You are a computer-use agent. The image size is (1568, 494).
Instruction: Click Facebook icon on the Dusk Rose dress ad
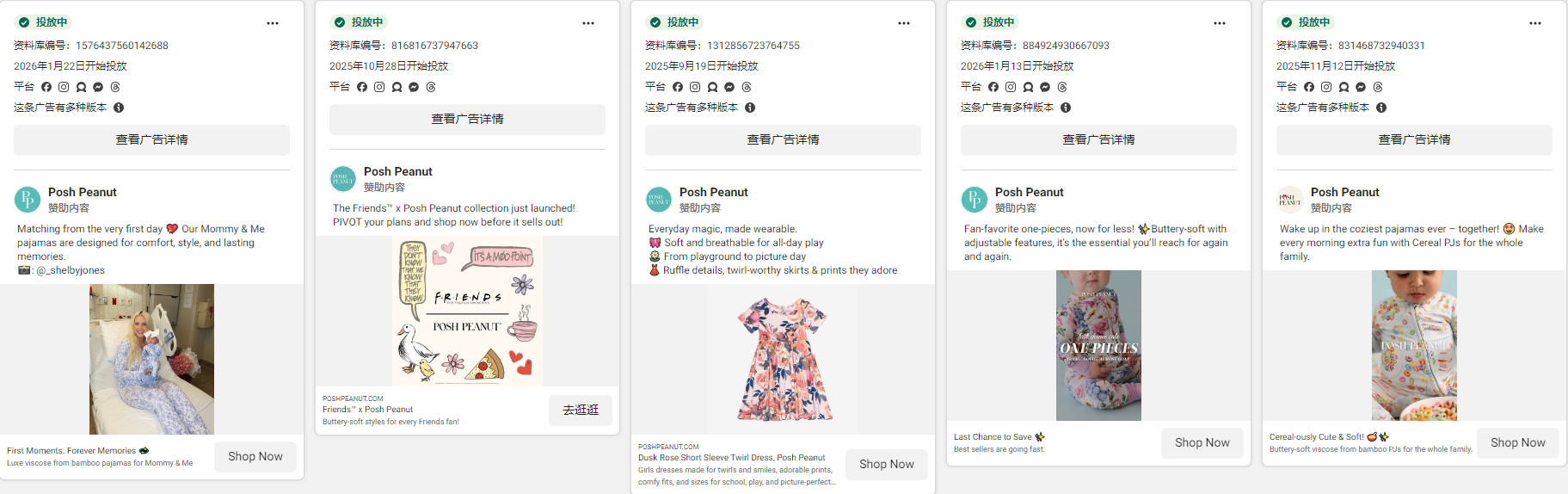tap(678, 87)
